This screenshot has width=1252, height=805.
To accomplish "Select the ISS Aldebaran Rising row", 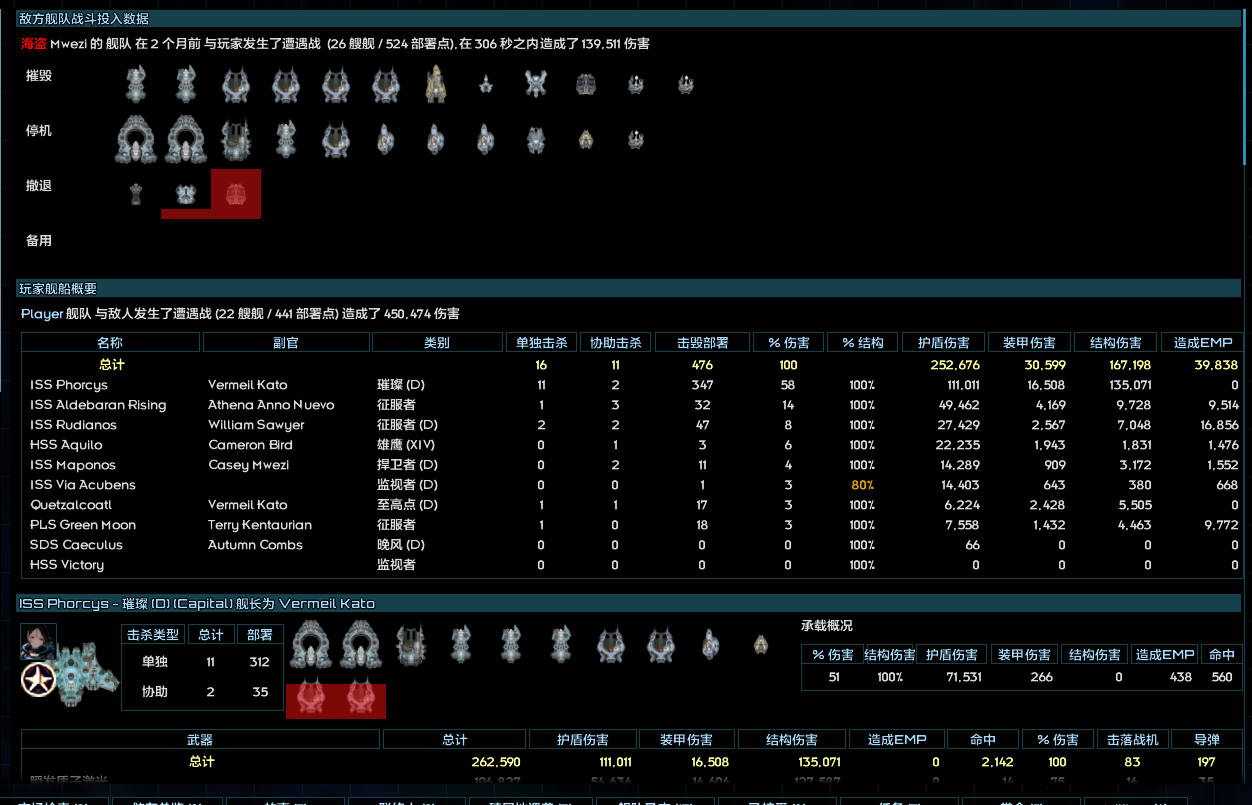I will pyautogui.click(x=98, y=405).
